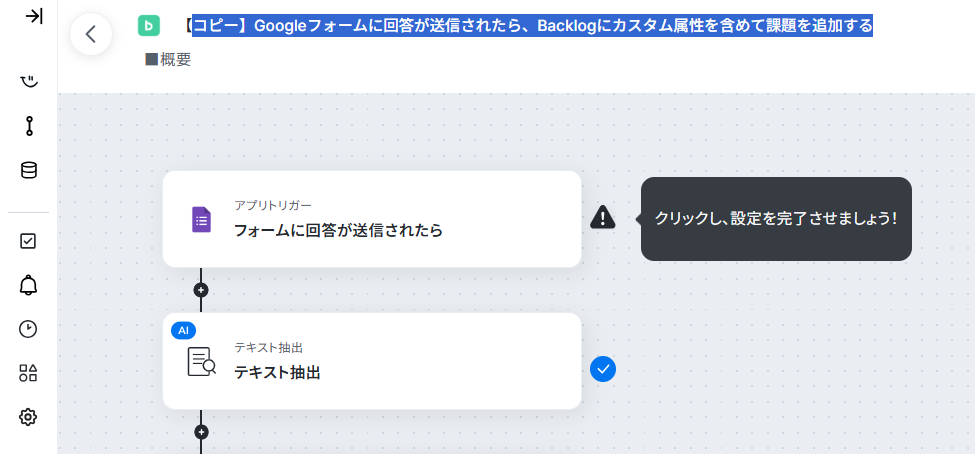Open the flow connector sidebar icon
Viewport: 975px width, 454px height.
pos(29,126)
